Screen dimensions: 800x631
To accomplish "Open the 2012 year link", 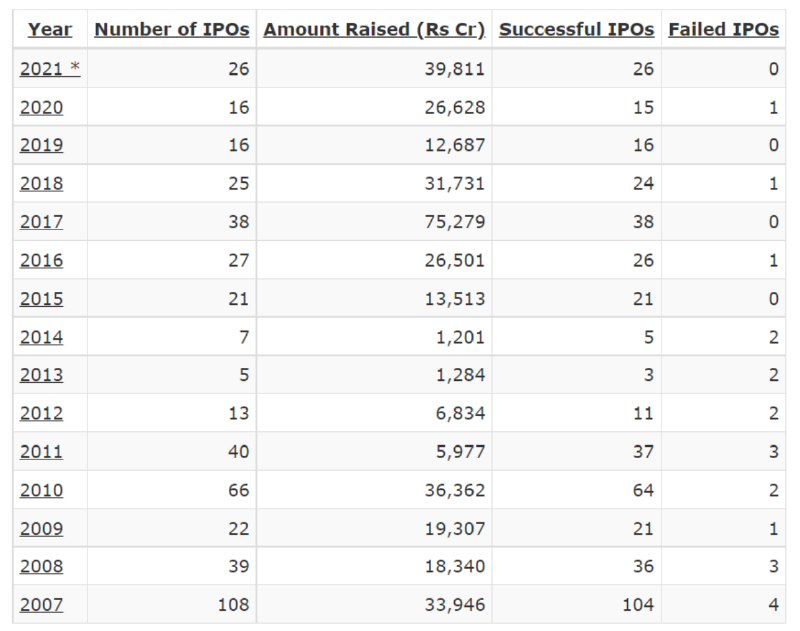I will pos(41,413).
